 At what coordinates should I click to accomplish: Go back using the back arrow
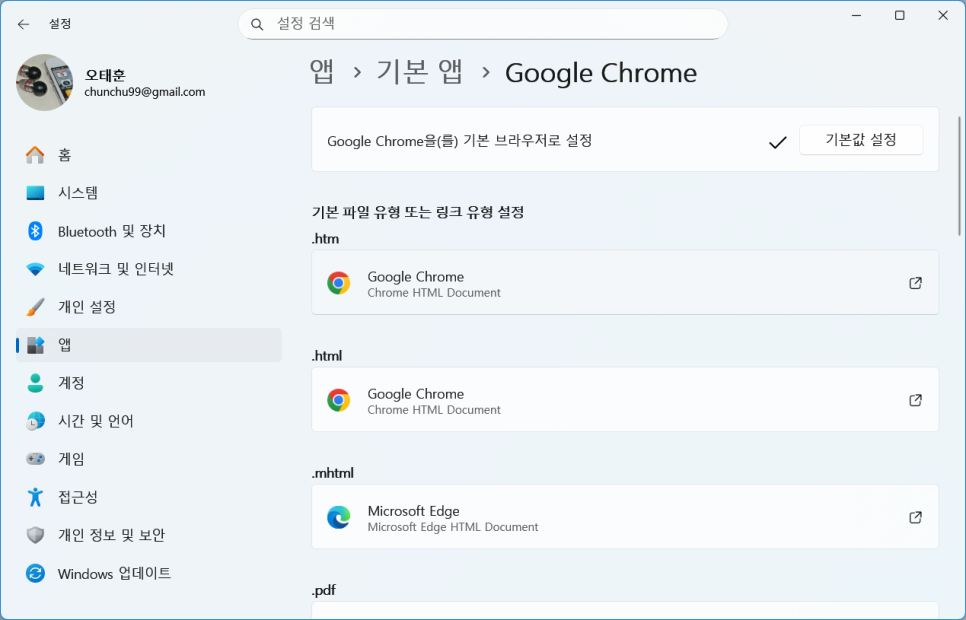(23, 24)
